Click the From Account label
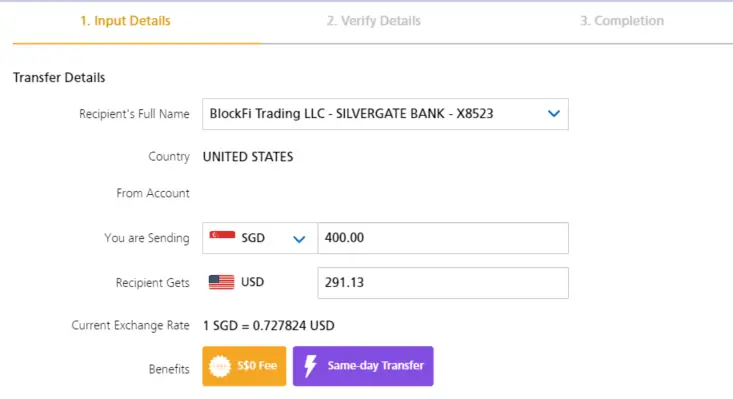Screen dimensions: 733x399 point(153,193)
